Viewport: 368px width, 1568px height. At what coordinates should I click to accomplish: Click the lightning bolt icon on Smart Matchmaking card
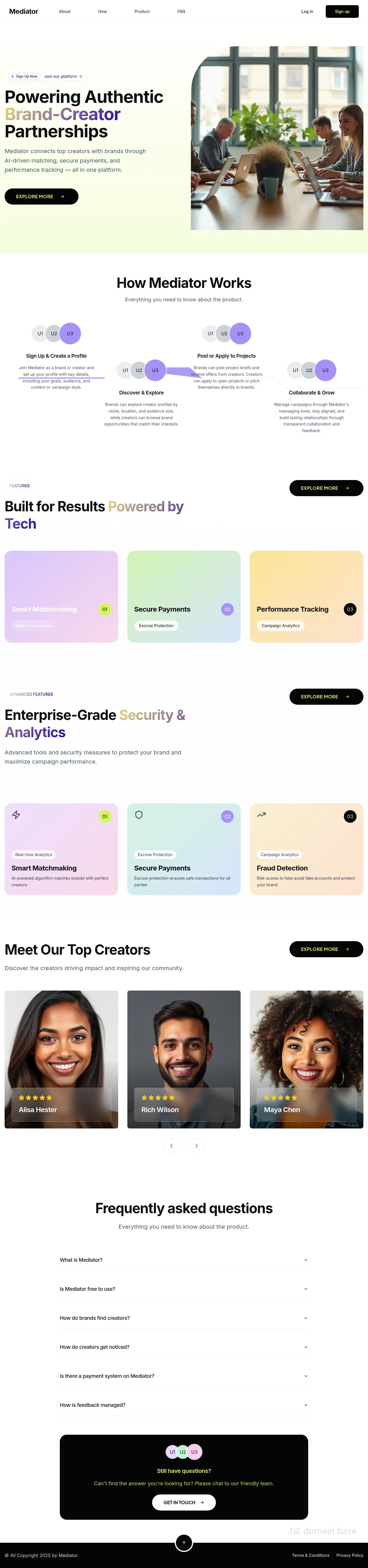(16, 814)
